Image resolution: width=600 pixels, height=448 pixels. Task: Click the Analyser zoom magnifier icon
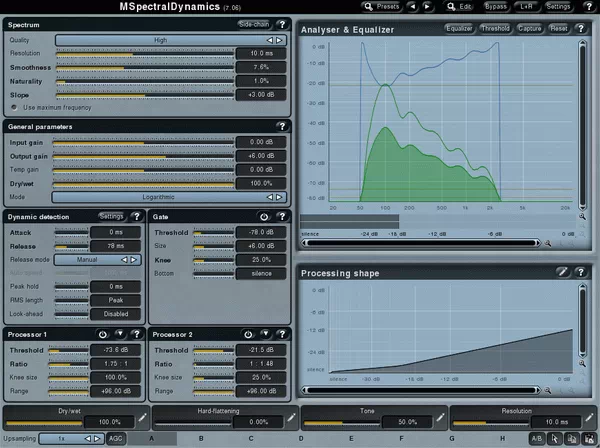point(548,242)
